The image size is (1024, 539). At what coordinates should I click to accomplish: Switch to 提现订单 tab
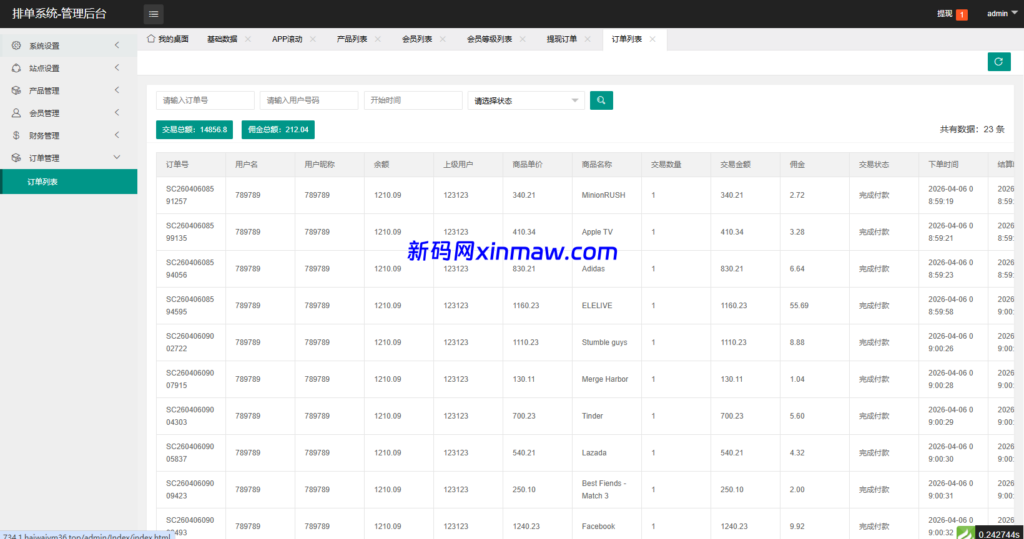pos(562,39)
